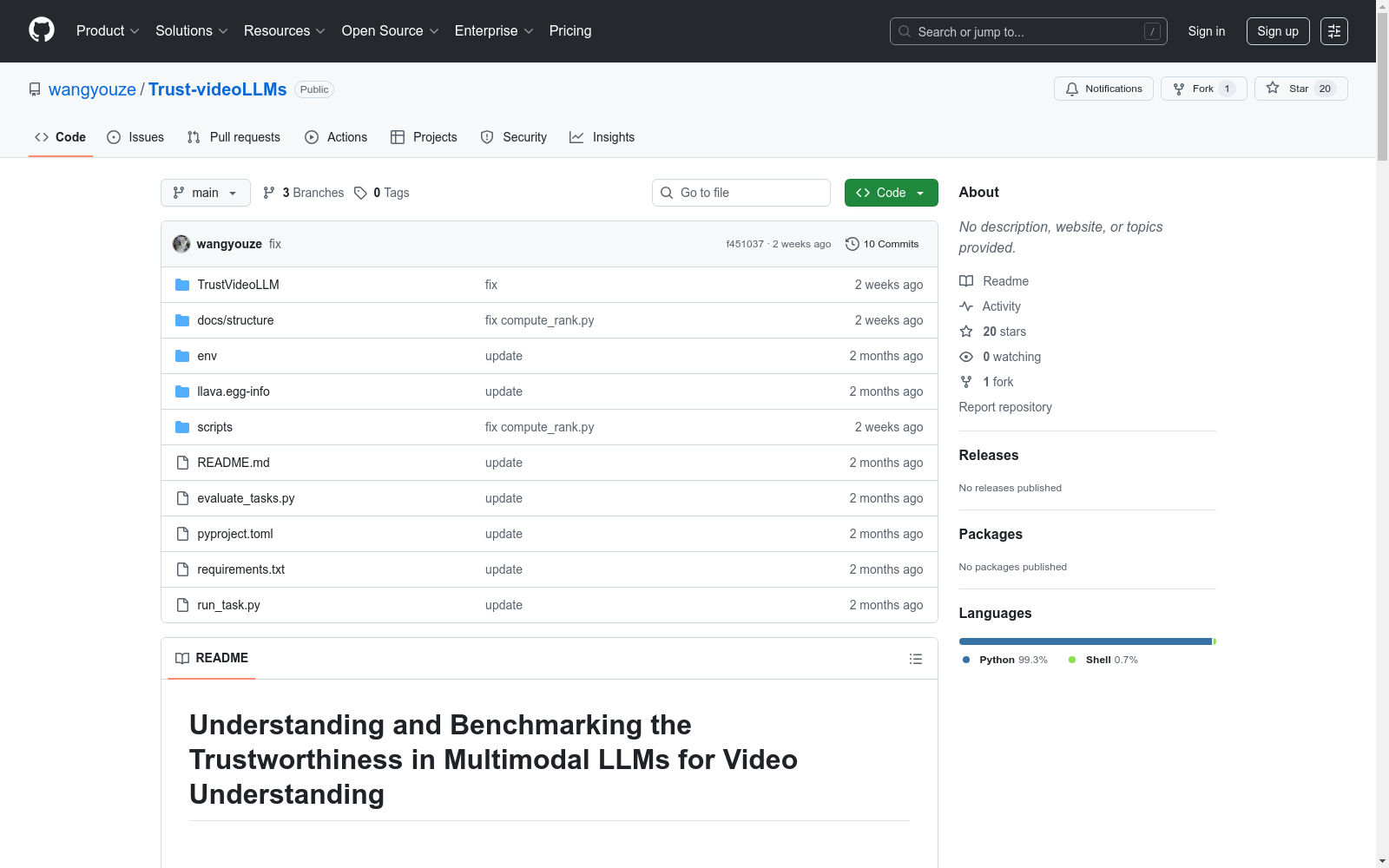
Task: Open the README outline list icon
Action: [915, 659]
